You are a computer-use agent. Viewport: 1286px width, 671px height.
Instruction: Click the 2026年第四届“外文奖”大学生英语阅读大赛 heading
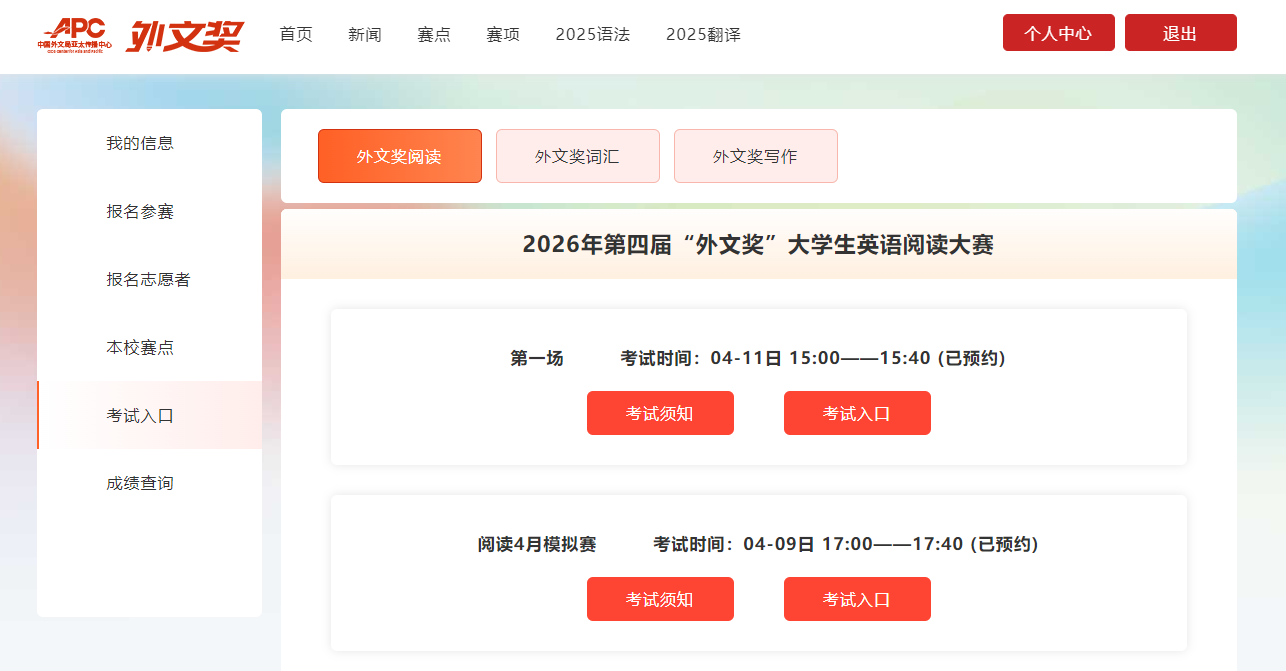coord(758,245)
